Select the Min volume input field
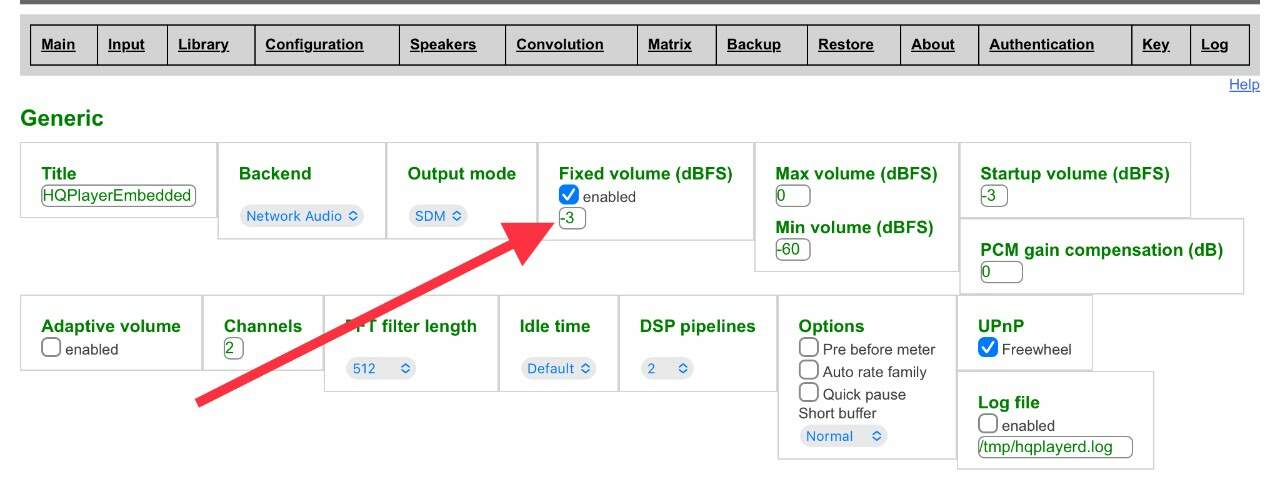This screenshot has width=1280, height=489. [x=793, y=249]
